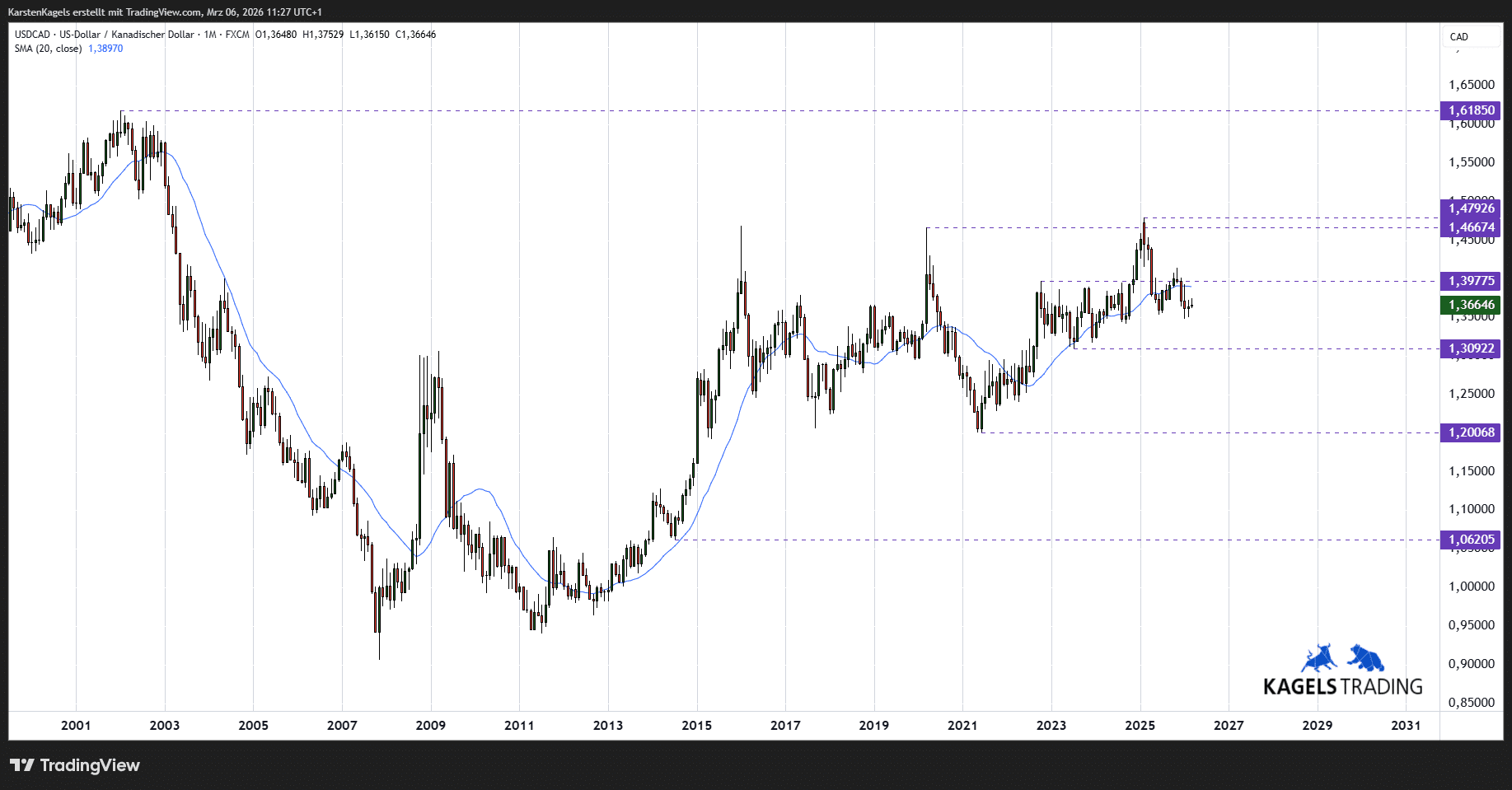Select the green current price label 1,36646

(x=1470, y=305)
